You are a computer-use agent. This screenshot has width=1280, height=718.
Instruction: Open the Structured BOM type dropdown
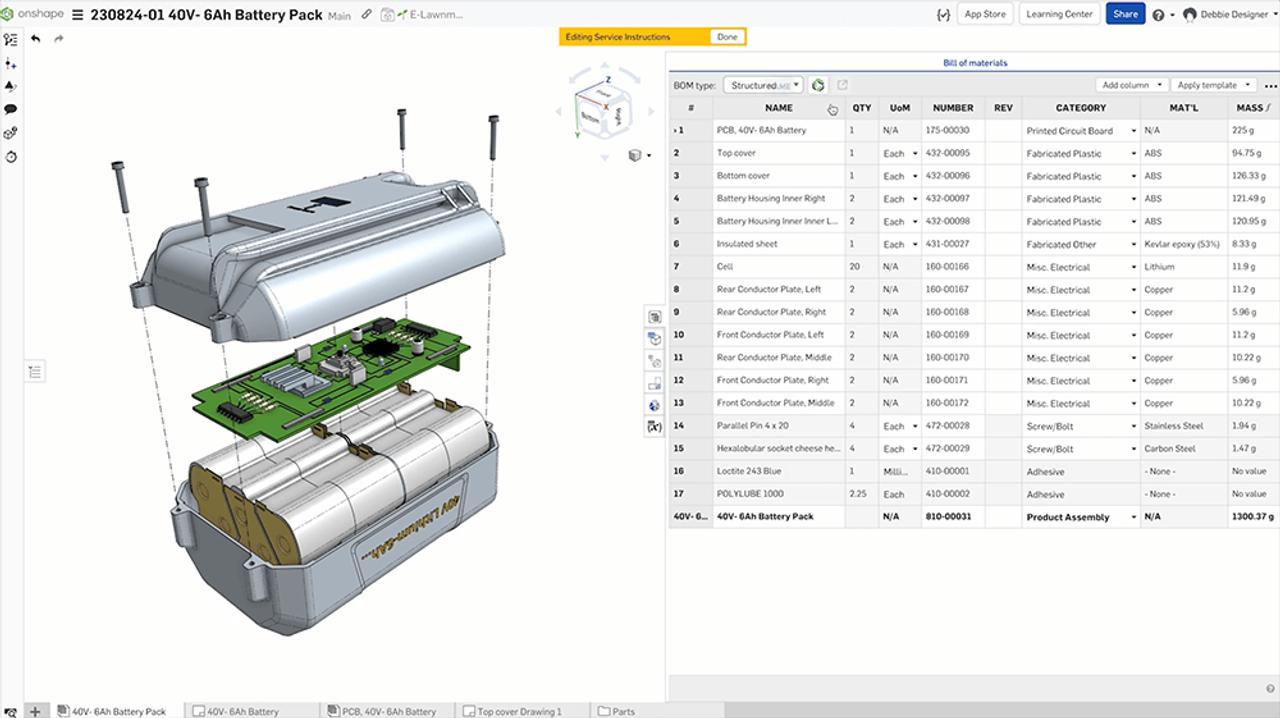(x=763, y=85)
